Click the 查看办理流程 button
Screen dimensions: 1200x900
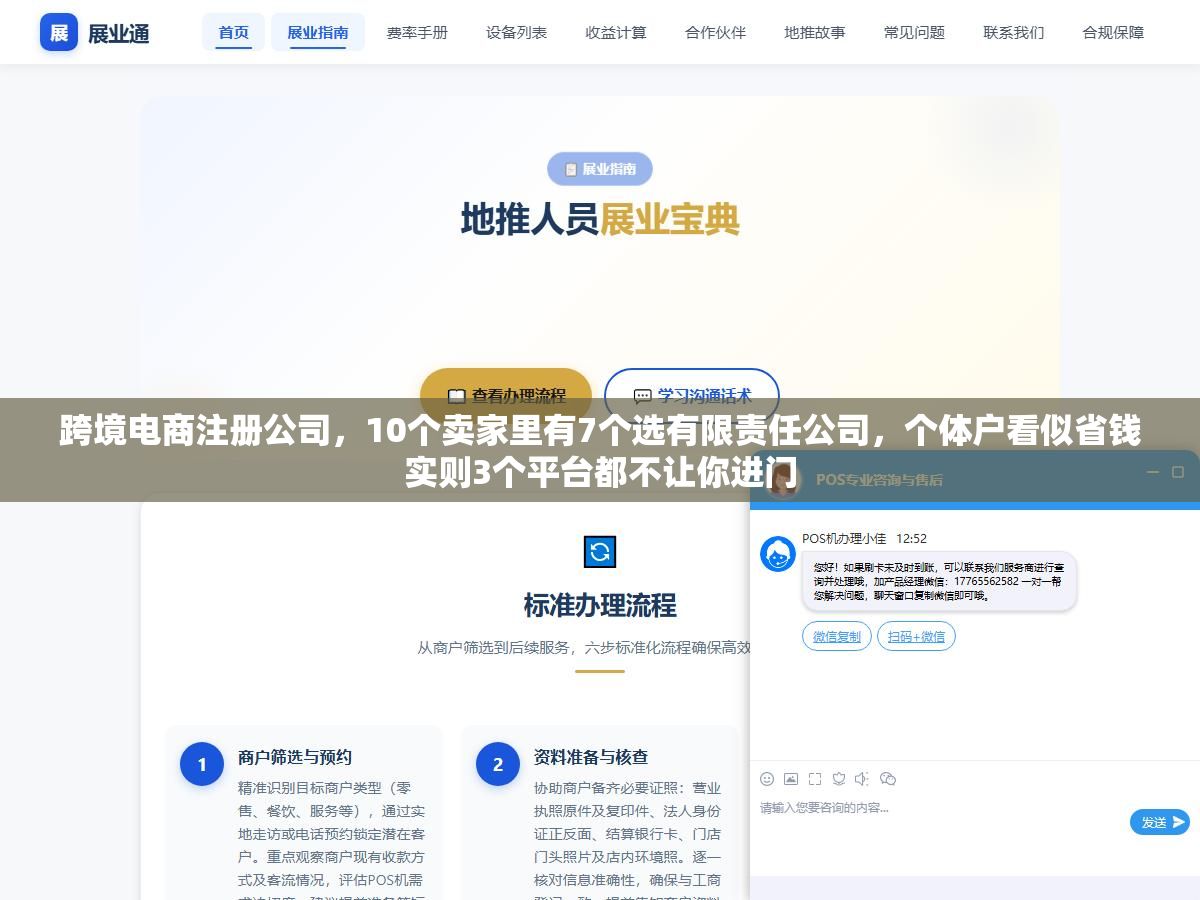(506, 395)
